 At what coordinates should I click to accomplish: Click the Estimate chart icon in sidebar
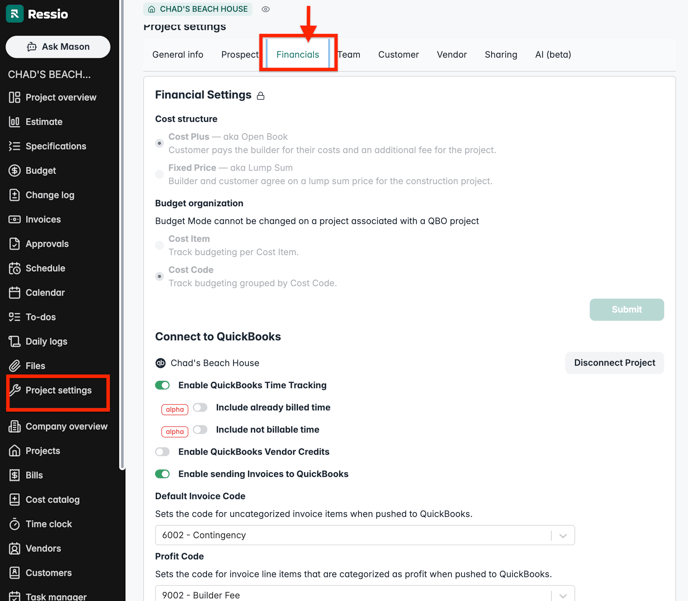click(14, 122)
